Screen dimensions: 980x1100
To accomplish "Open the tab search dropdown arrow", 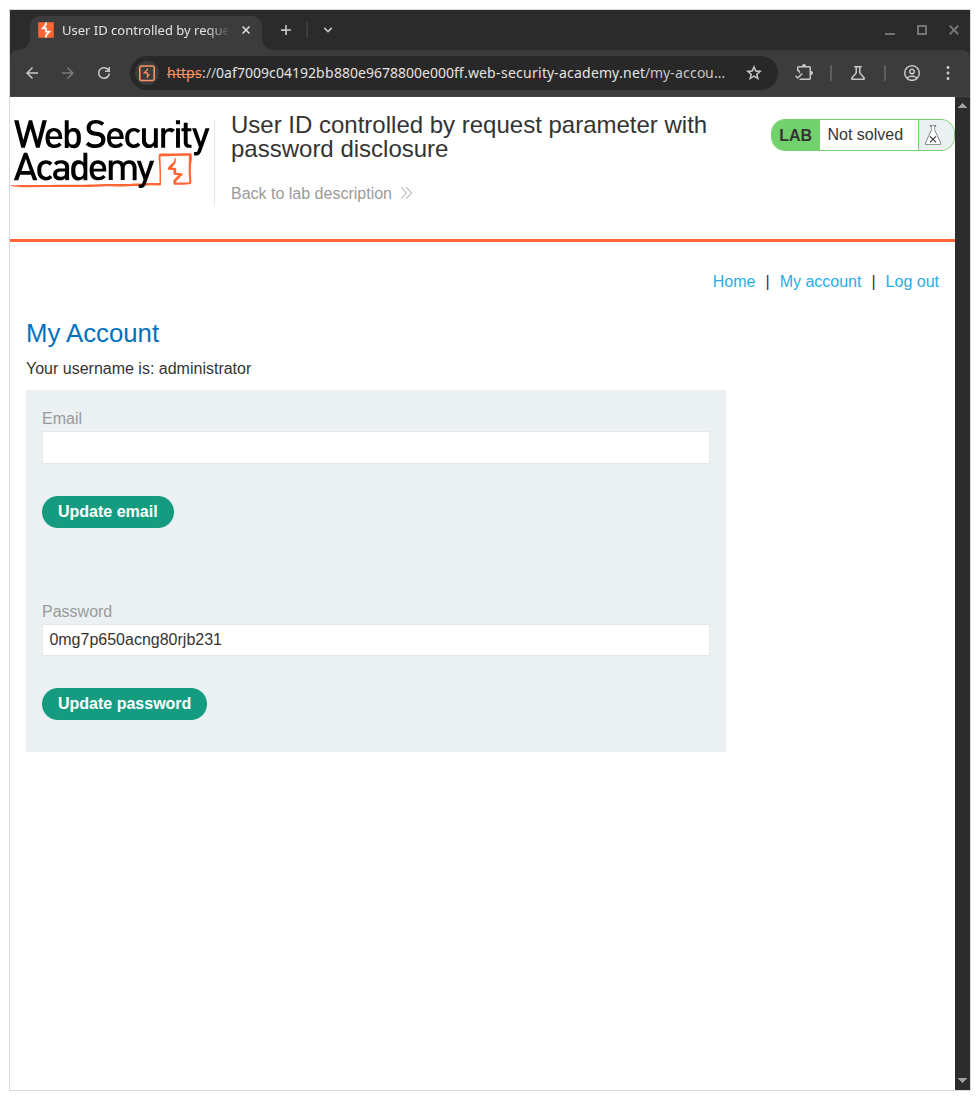I will point(328,30).
